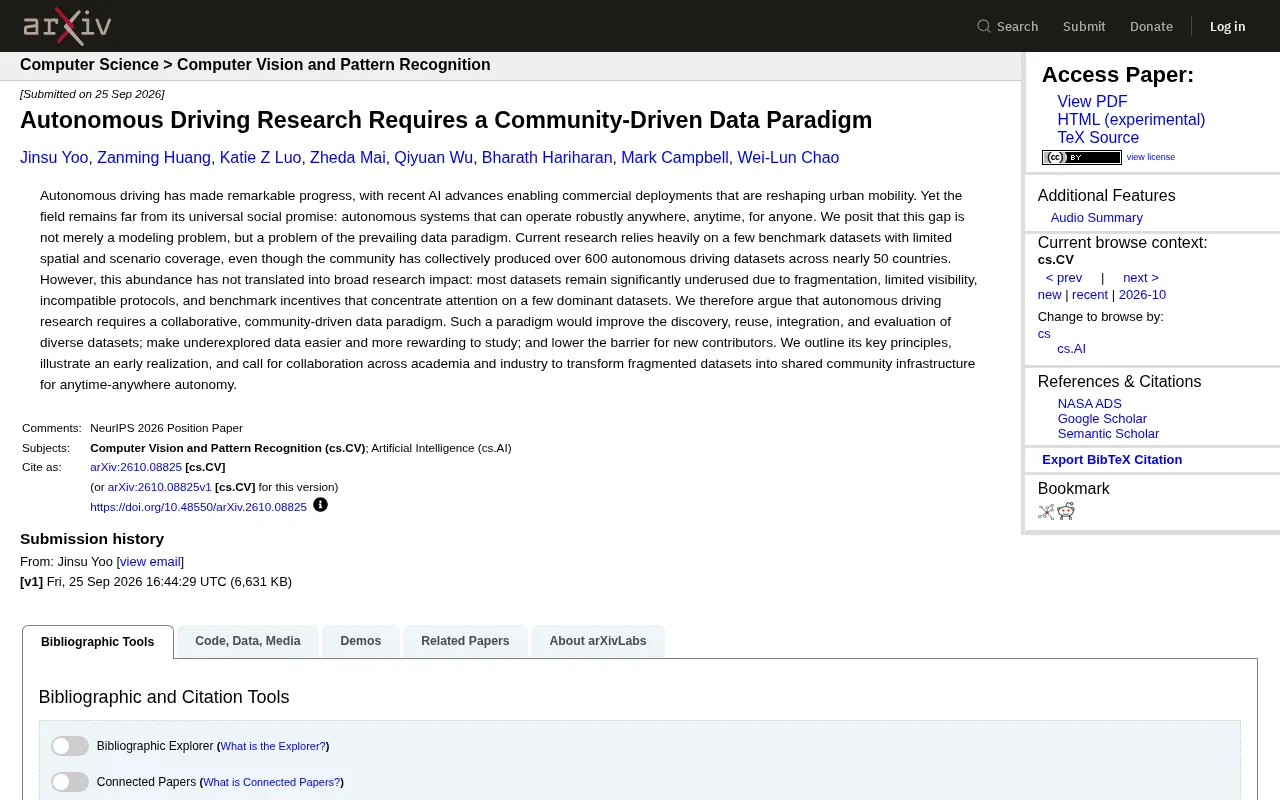The width and height of the screenshot is (1280, 800).
Task: Open the Creative Commons BY license badge
Action: click(x=1082, y=157)
